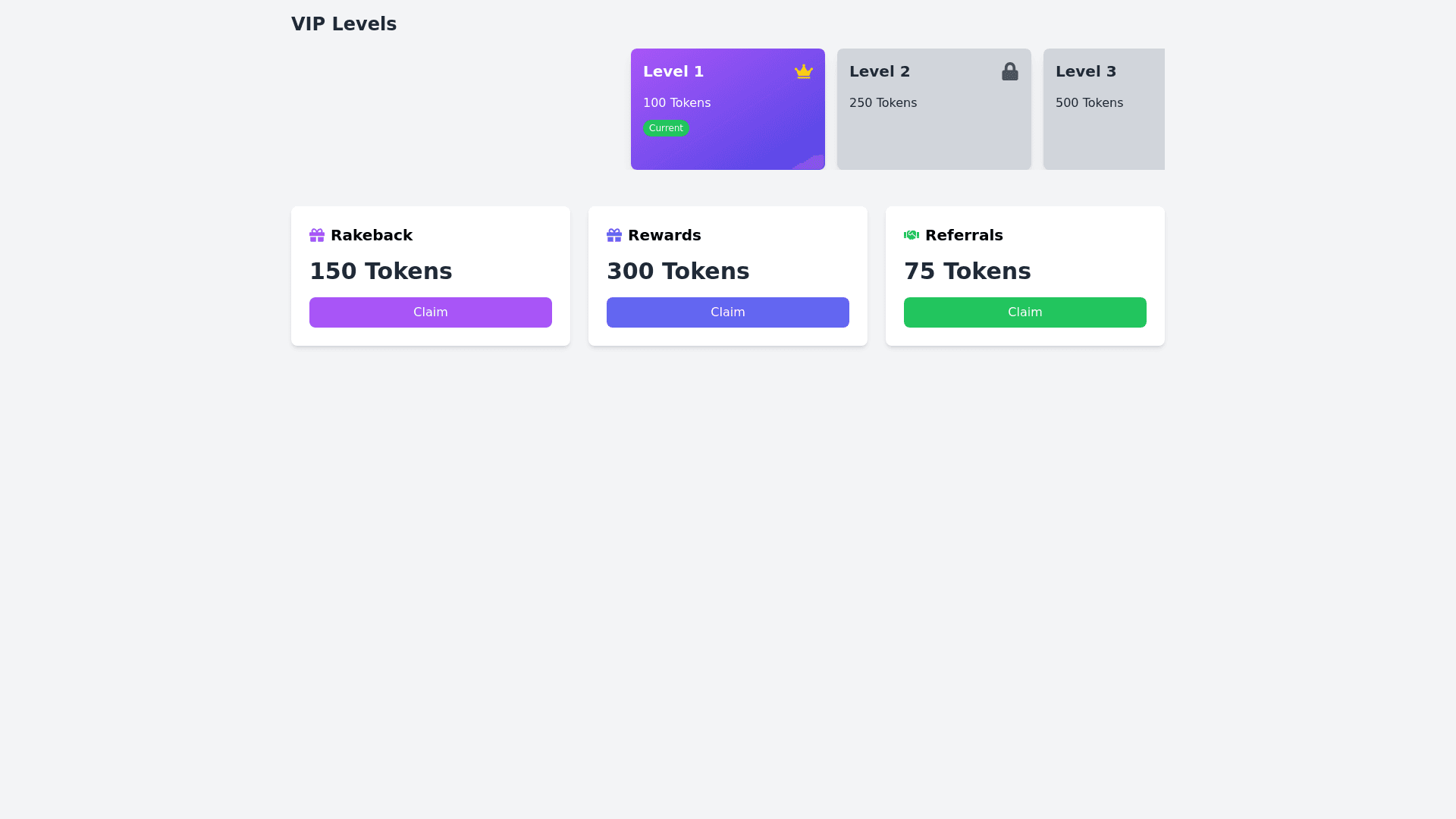
Task: Click the blue gift icon beside Rewards
Action: tap(614, 235)
